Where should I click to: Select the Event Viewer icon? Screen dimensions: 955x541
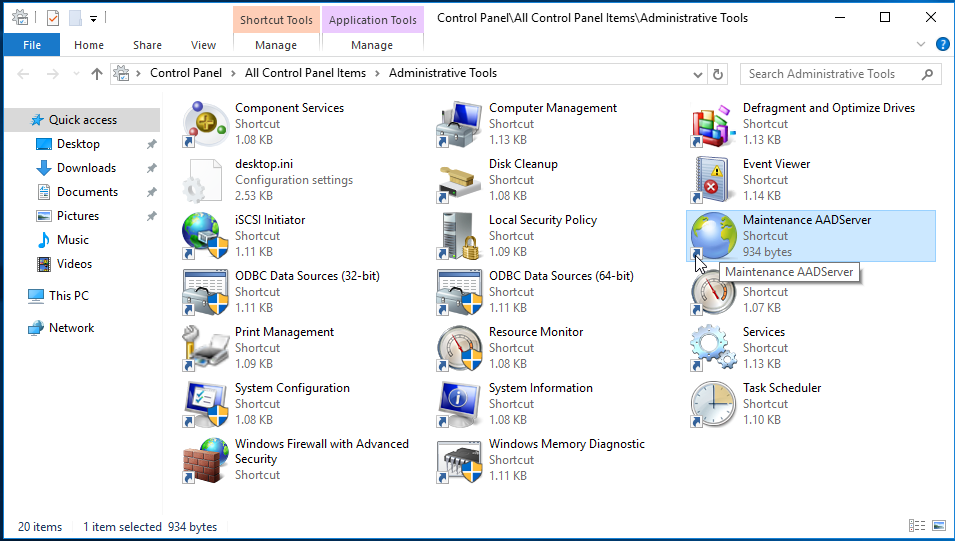714,180
